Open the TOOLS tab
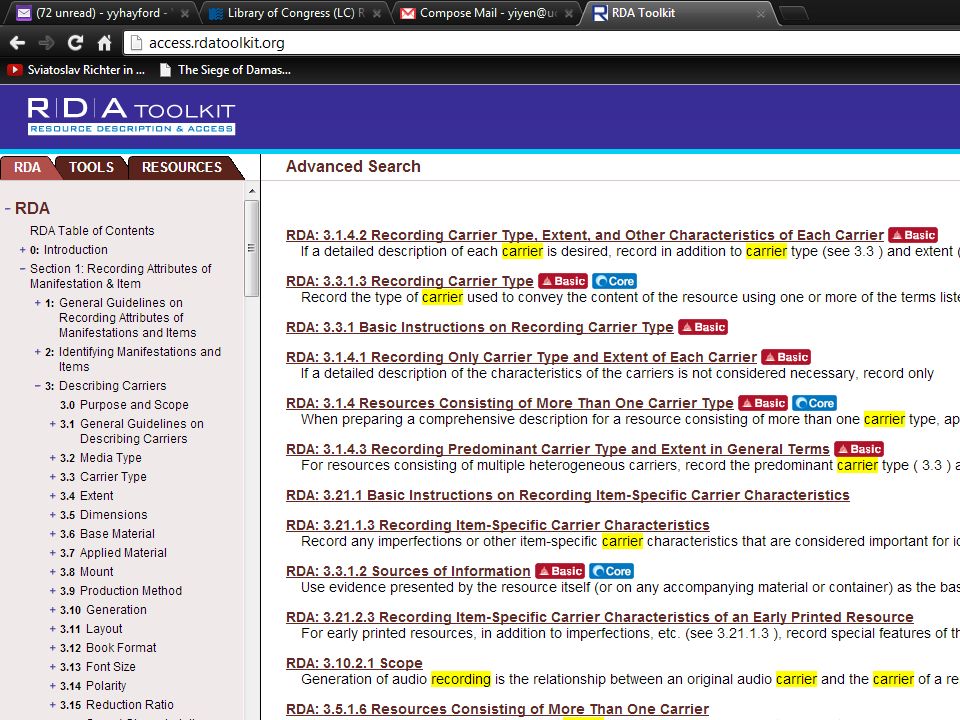The image size is (960, 720). click(91, 167)
